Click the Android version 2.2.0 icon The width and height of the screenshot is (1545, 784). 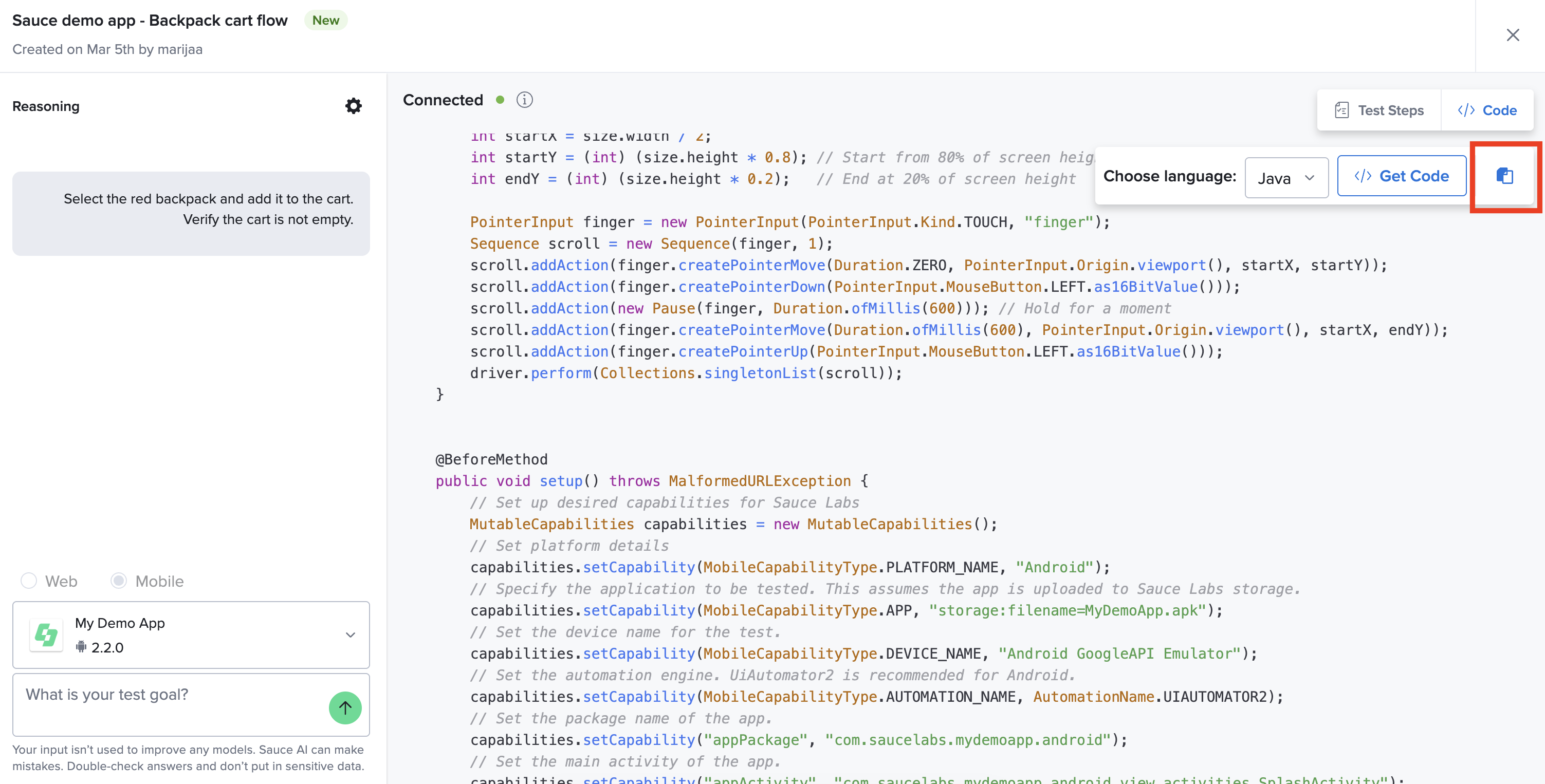click(x=81, y=647)
